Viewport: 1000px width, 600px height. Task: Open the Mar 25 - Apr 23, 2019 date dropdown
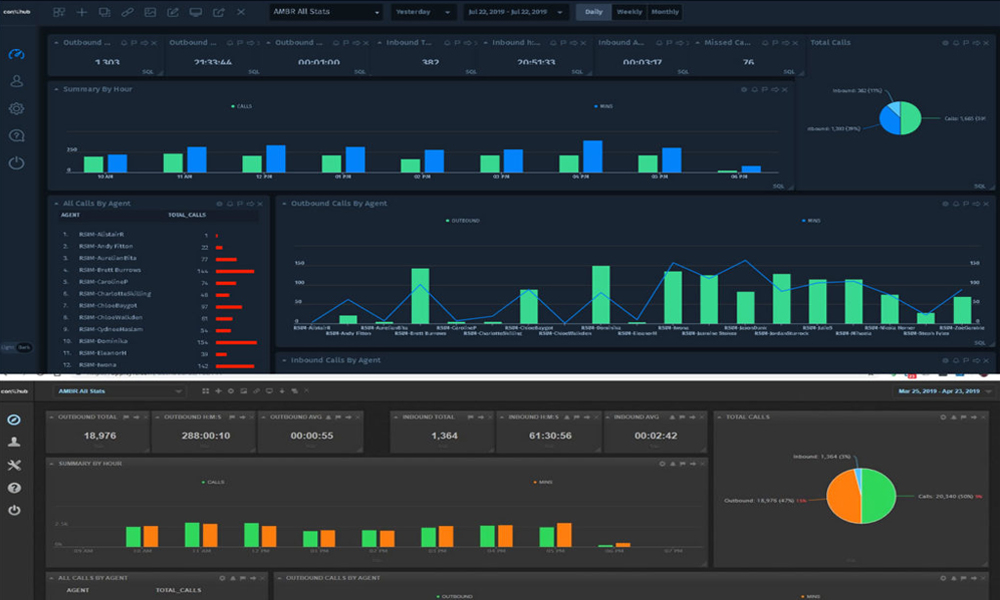[945, 391]
